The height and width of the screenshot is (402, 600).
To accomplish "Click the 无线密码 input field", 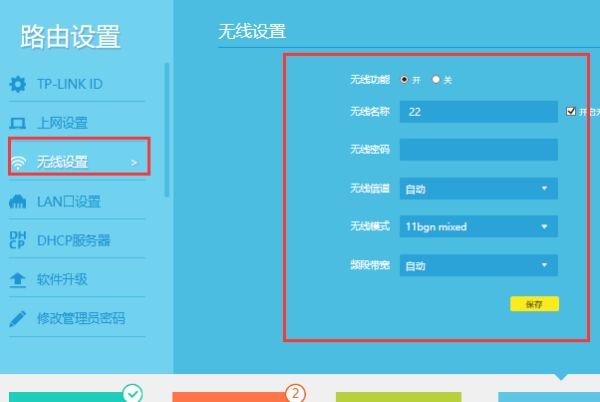I will coord(478,150).
